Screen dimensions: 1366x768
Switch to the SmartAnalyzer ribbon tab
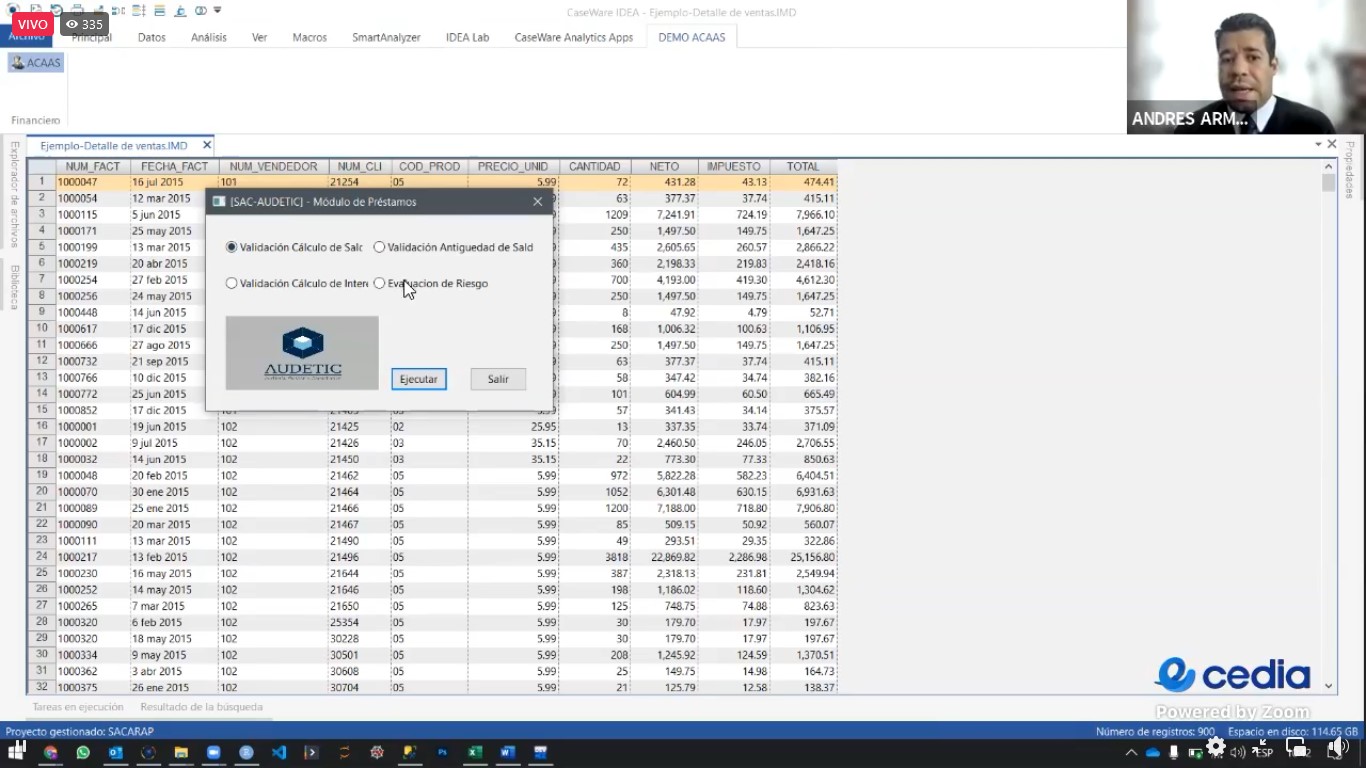coord(386,37)
